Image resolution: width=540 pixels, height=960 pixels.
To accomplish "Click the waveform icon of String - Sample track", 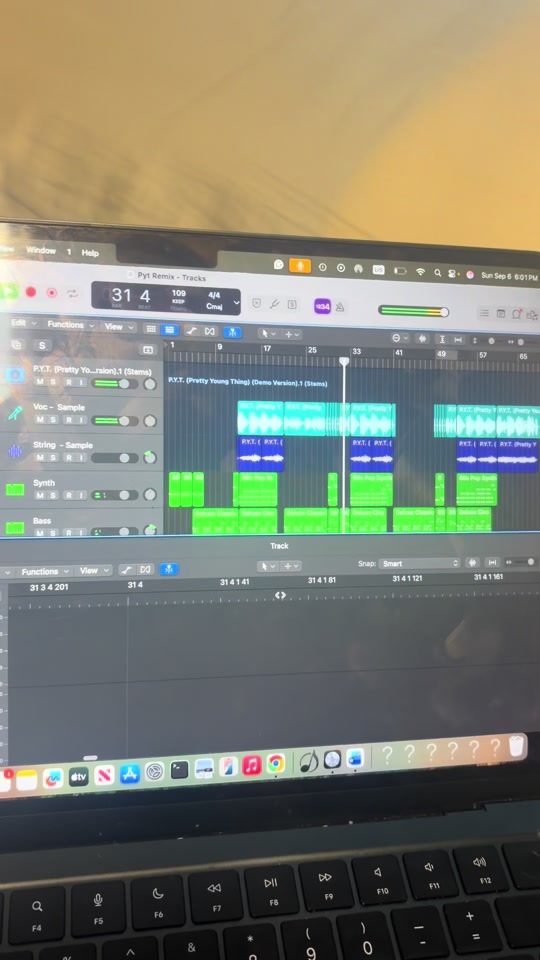I will (x=15, y=452).
